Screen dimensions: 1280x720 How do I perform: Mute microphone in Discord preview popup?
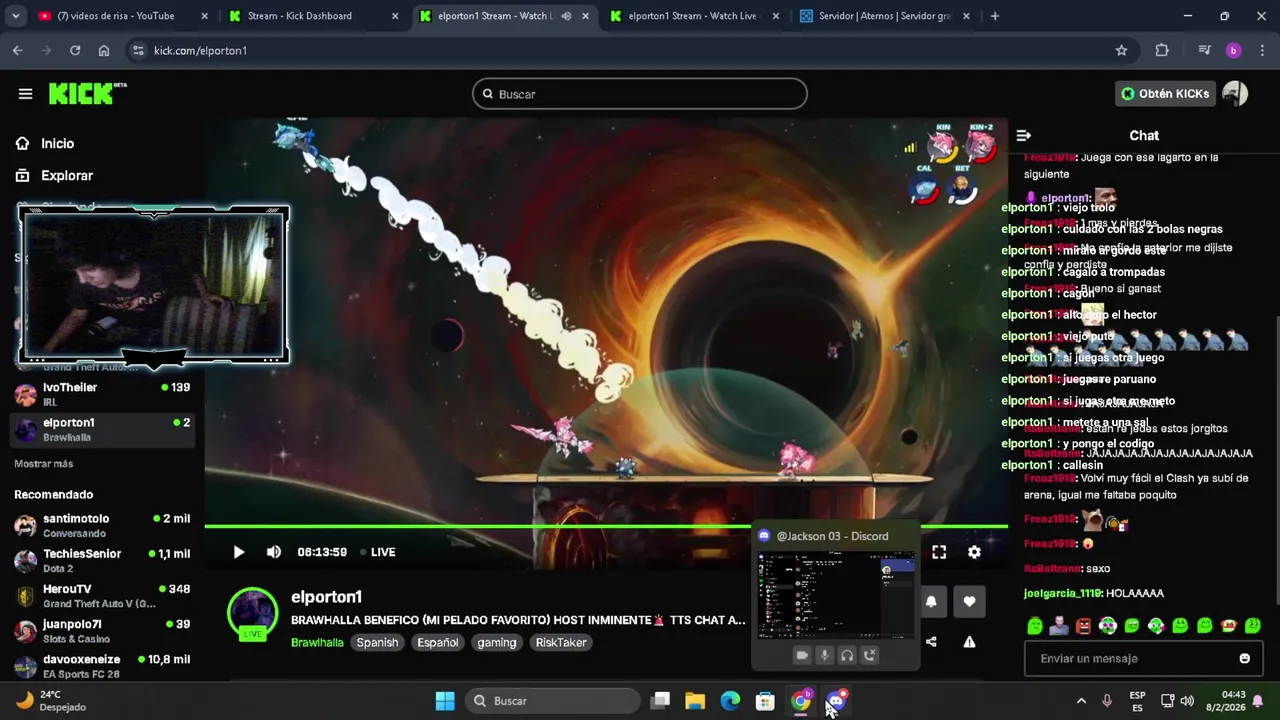[824, 655]
